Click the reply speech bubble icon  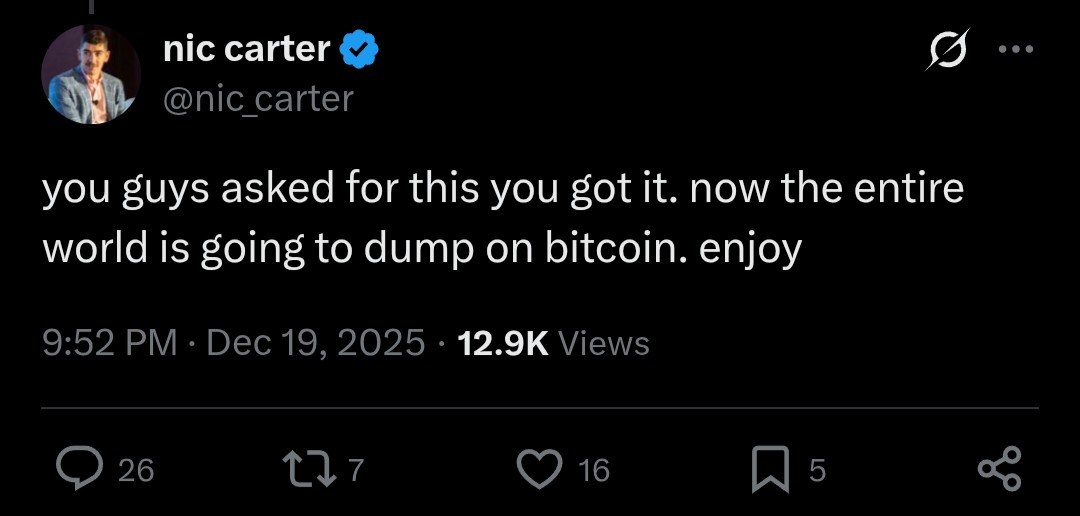(x=78, y=469)
